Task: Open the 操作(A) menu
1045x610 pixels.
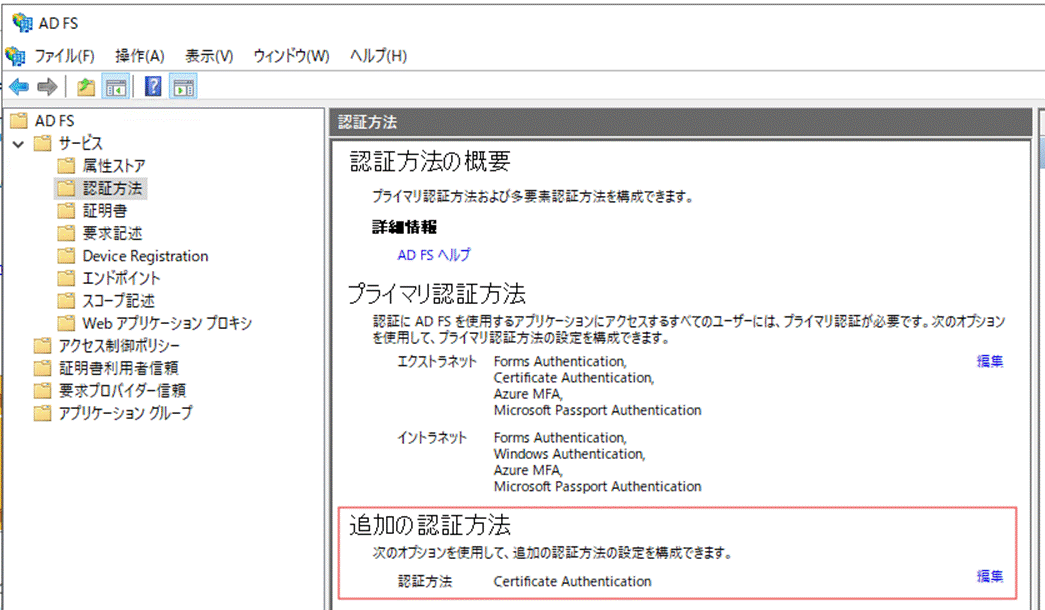Action: coord(140,56)
